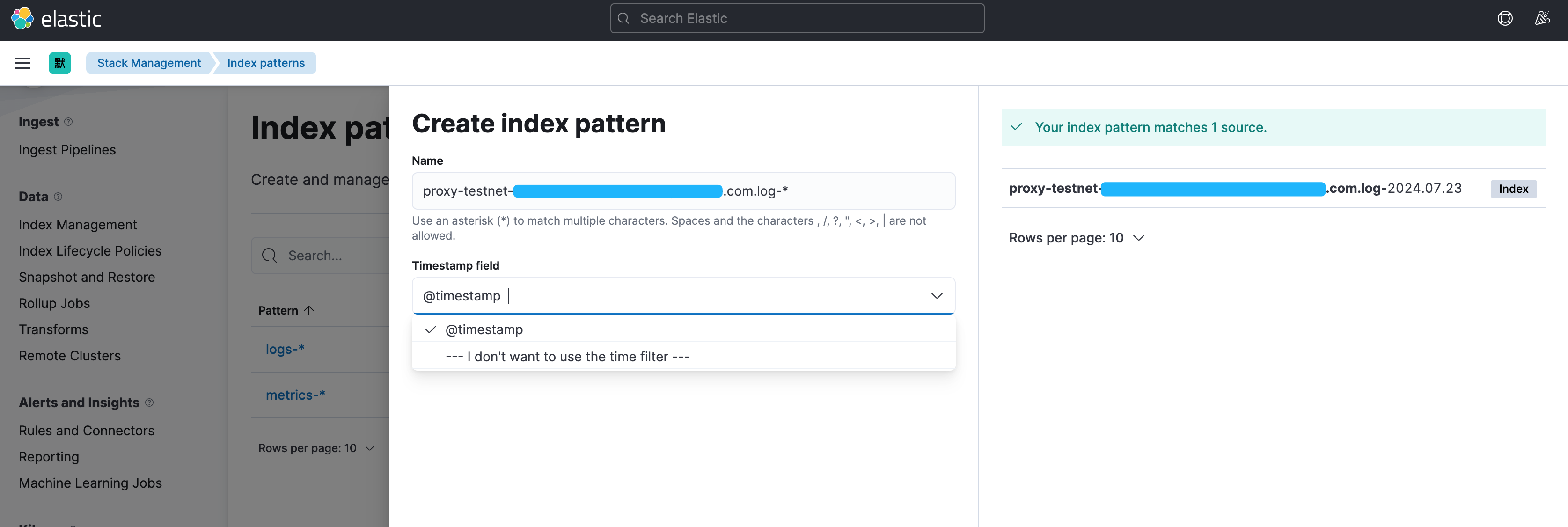
Task: Open Index Management page
Action: (x=78, y=225)
